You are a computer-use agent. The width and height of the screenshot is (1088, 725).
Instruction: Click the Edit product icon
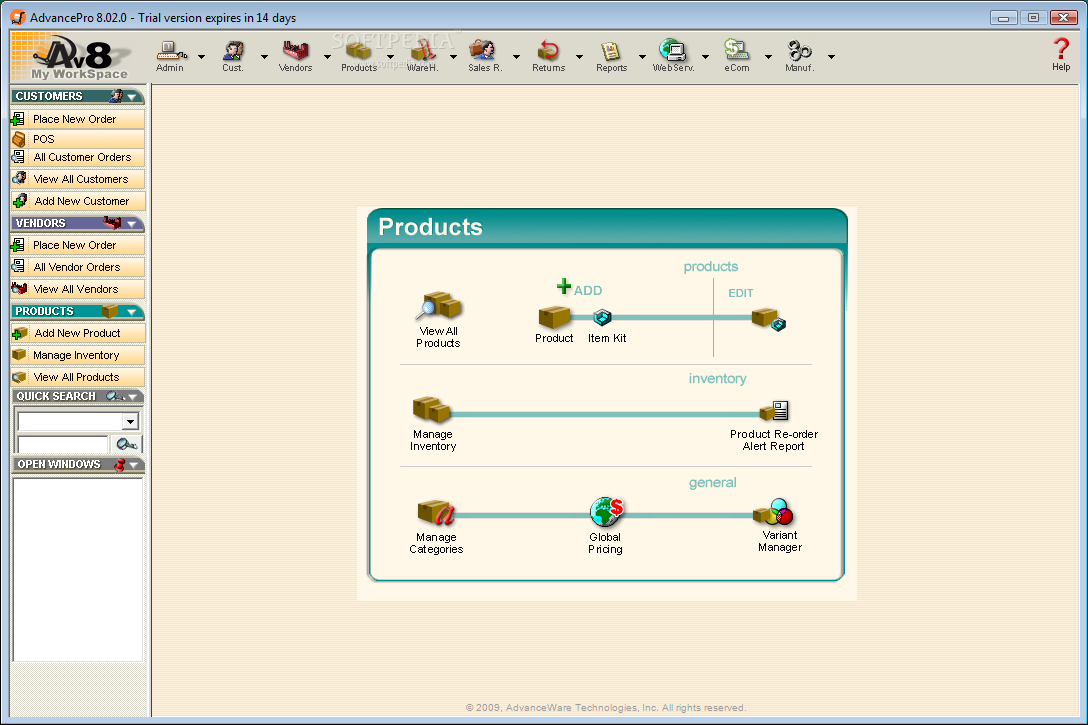(x=769, y=319)
